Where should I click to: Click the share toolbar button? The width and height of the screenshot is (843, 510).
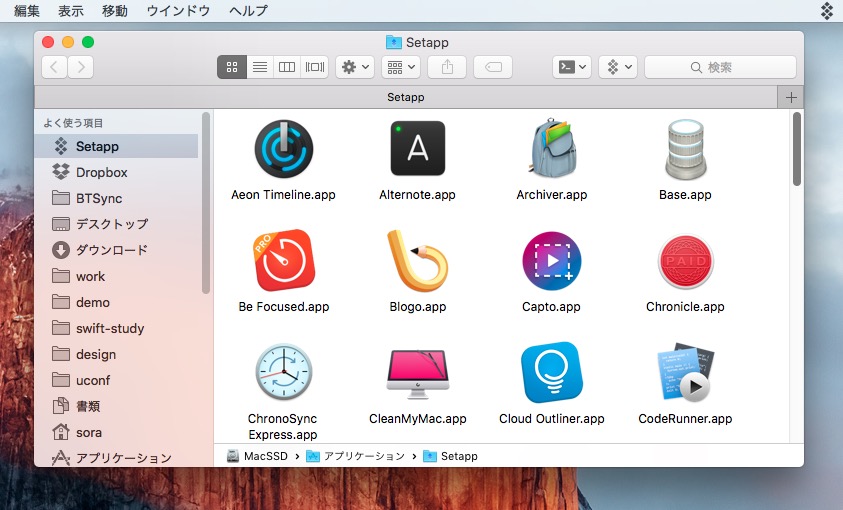[446, 67]
